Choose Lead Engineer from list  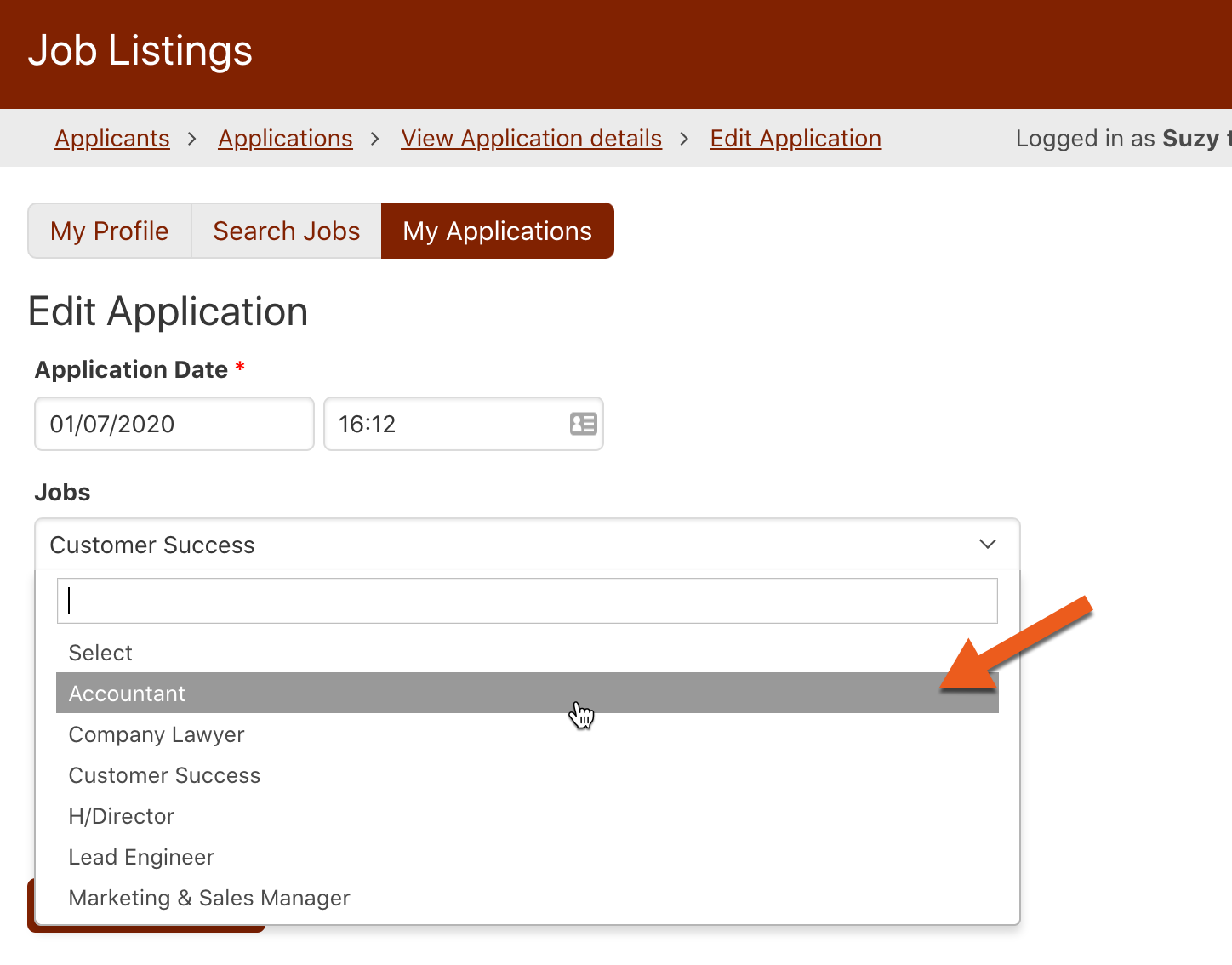click(141, 857)
